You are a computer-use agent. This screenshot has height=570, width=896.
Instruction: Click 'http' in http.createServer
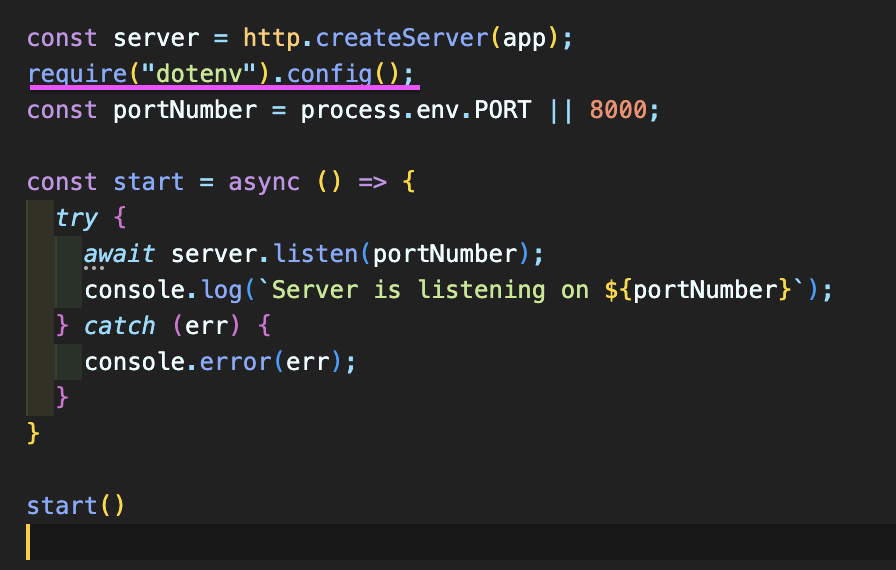coord(271,38)
